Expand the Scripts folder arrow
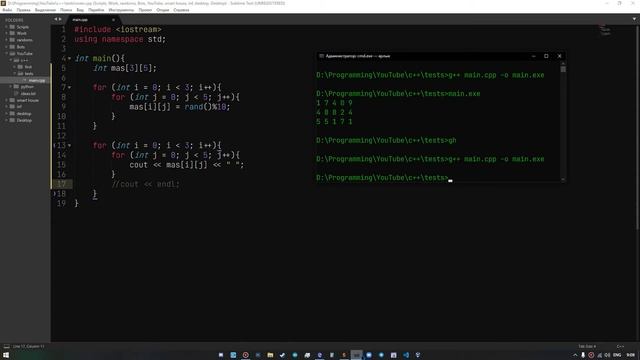This screenshot has height=360, width=640. click(x=7, y=27)
